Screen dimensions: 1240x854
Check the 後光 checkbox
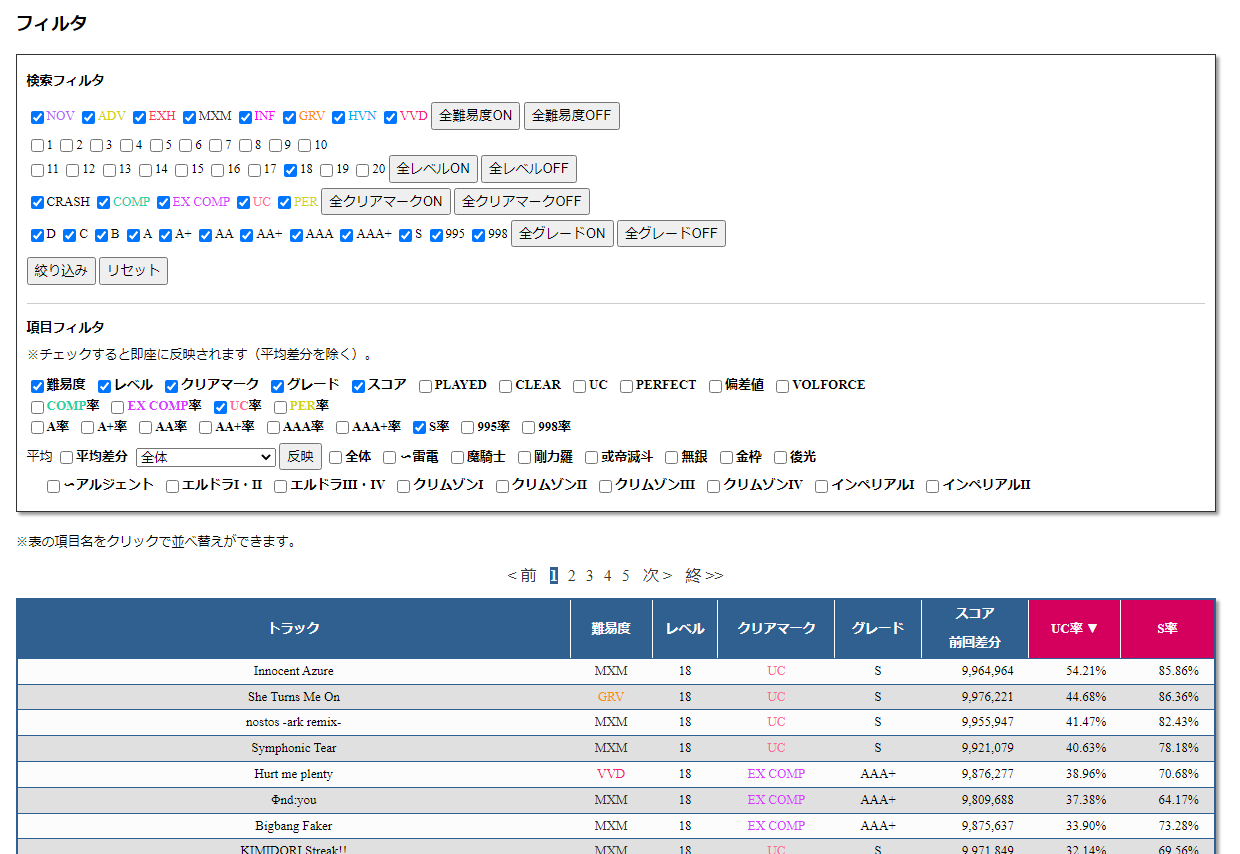click(781, 457)
